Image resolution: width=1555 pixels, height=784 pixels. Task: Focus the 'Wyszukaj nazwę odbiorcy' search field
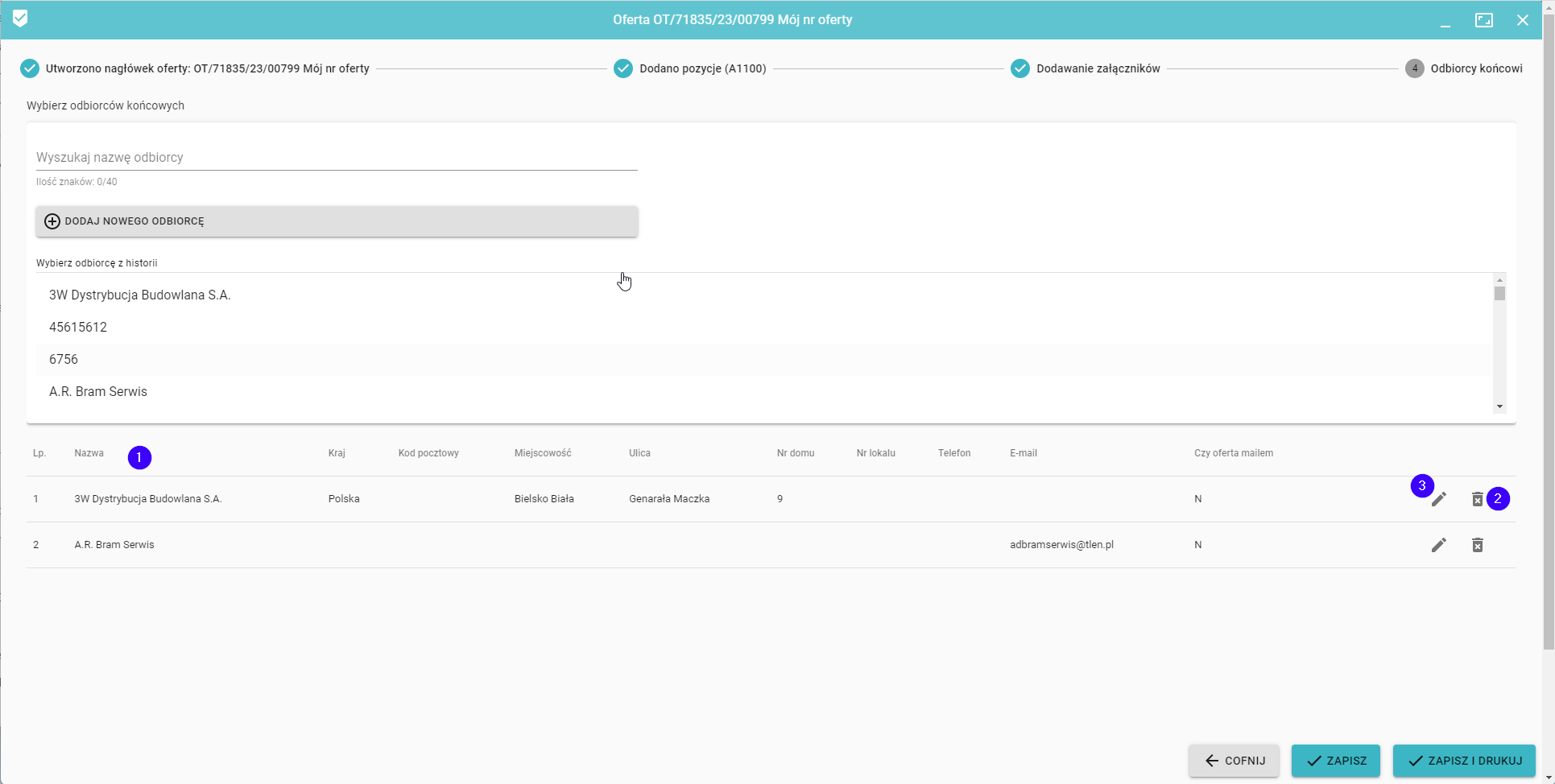point(337,157)
